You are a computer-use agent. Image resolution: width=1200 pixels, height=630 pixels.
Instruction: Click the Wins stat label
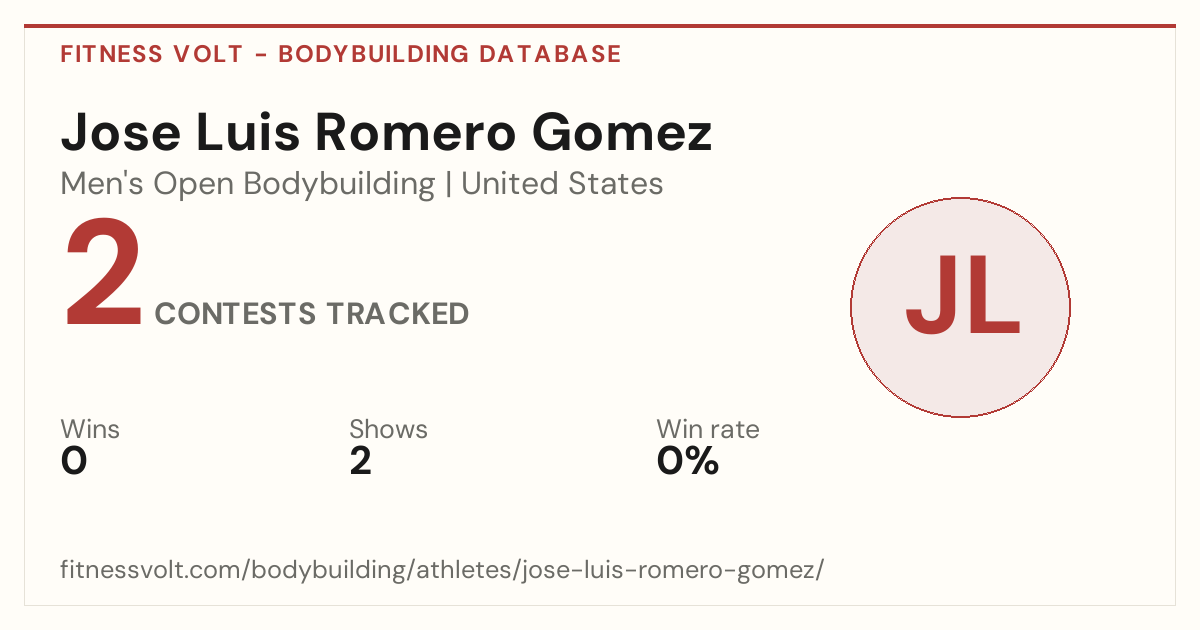pyautogui.click(x=90, y=429)
